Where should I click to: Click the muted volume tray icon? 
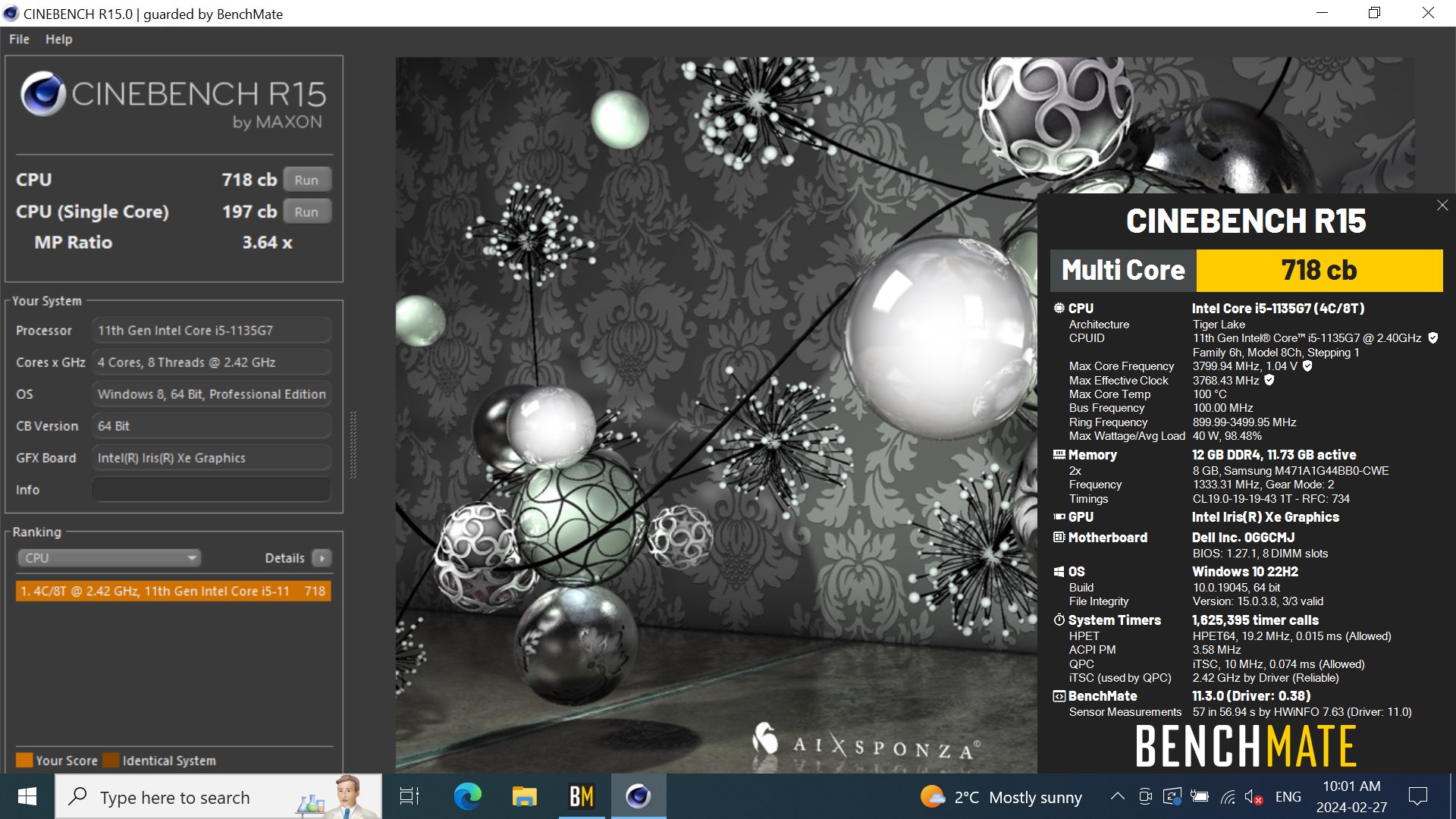(1254, 797)
